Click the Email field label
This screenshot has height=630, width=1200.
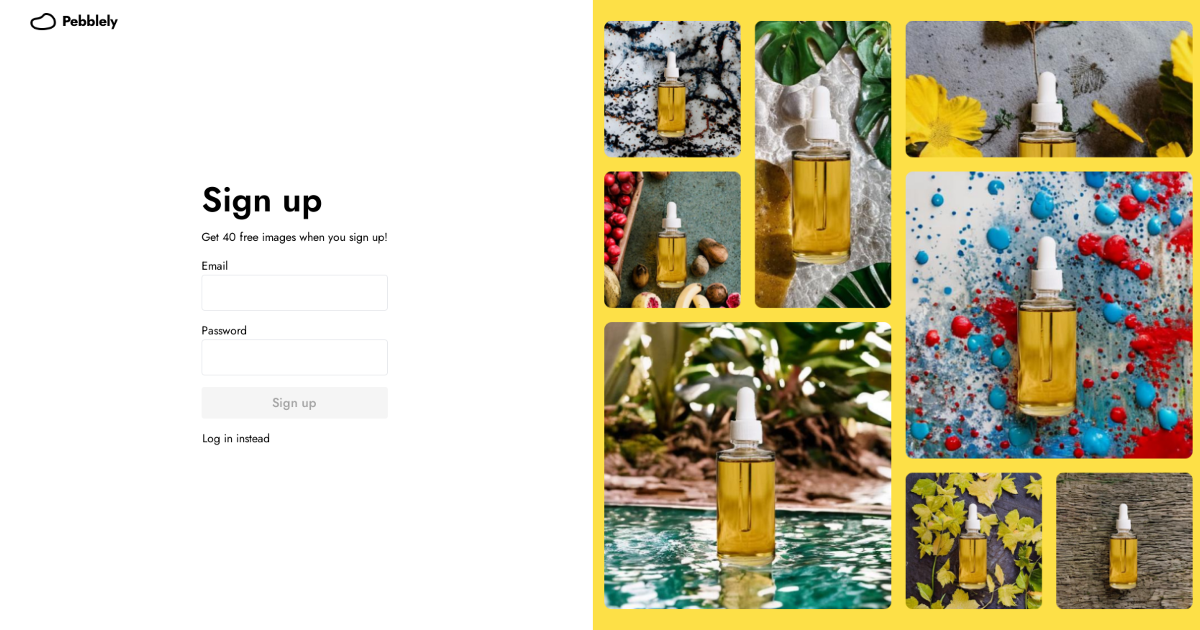(215, 266)
